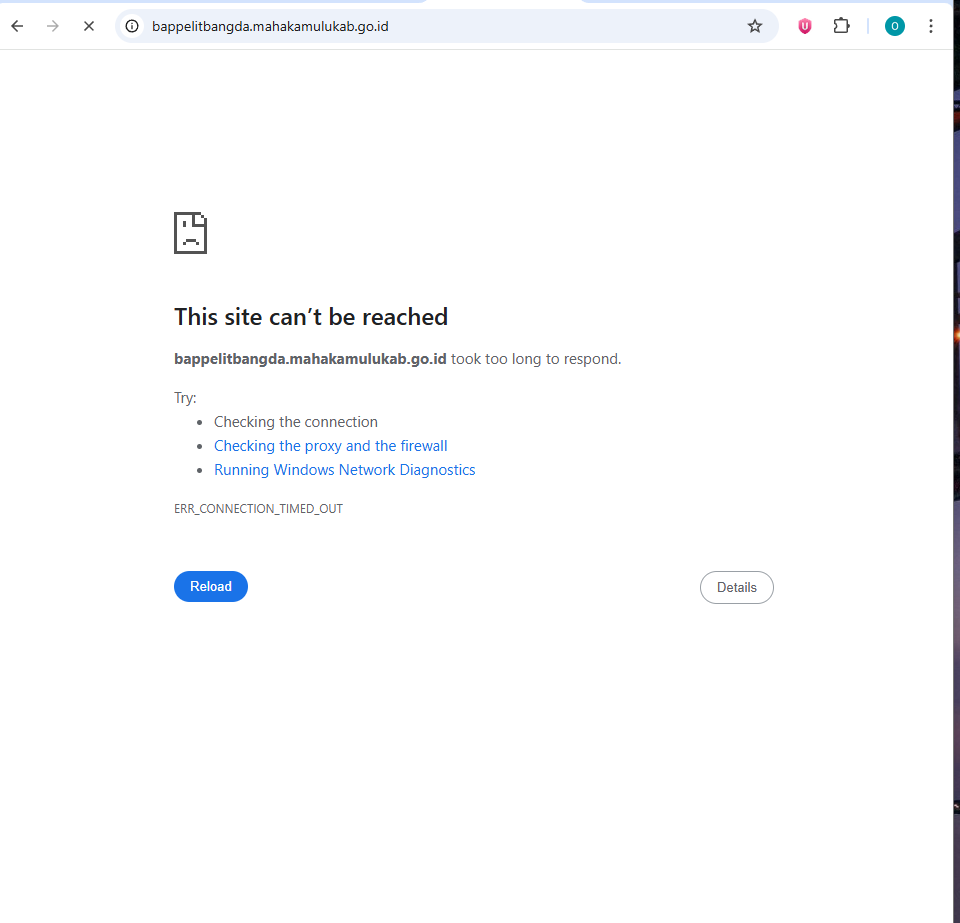
Task: Bookmark this page with the star icon
Action: click(754, 26)
